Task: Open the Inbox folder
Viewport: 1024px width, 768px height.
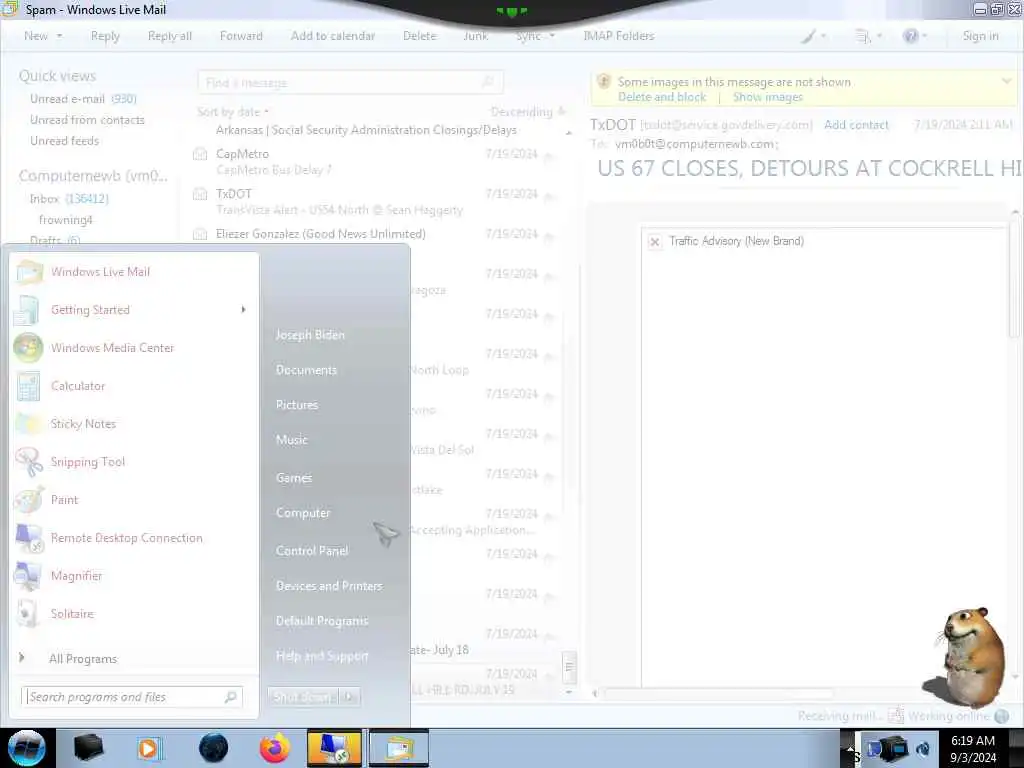Action: [x=69, y=199]
